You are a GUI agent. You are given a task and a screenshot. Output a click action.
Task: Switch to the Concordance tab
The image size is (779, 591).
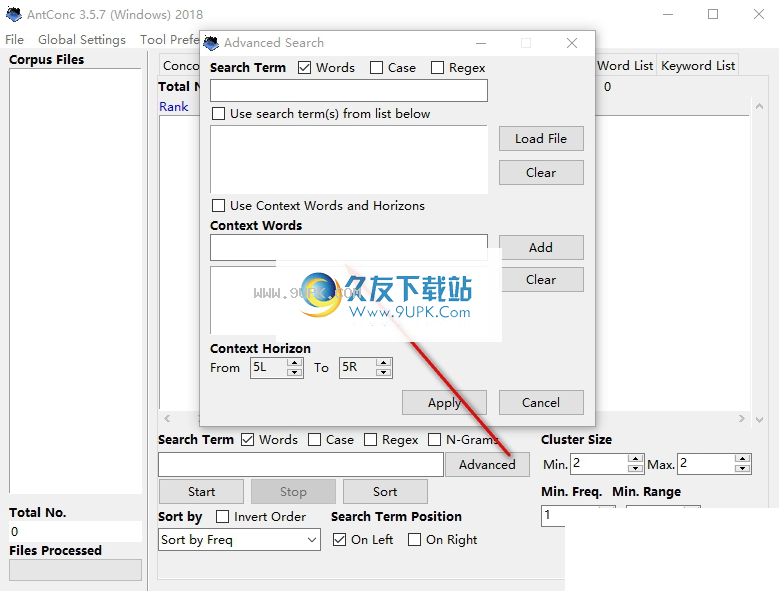(x=180, y=66)
